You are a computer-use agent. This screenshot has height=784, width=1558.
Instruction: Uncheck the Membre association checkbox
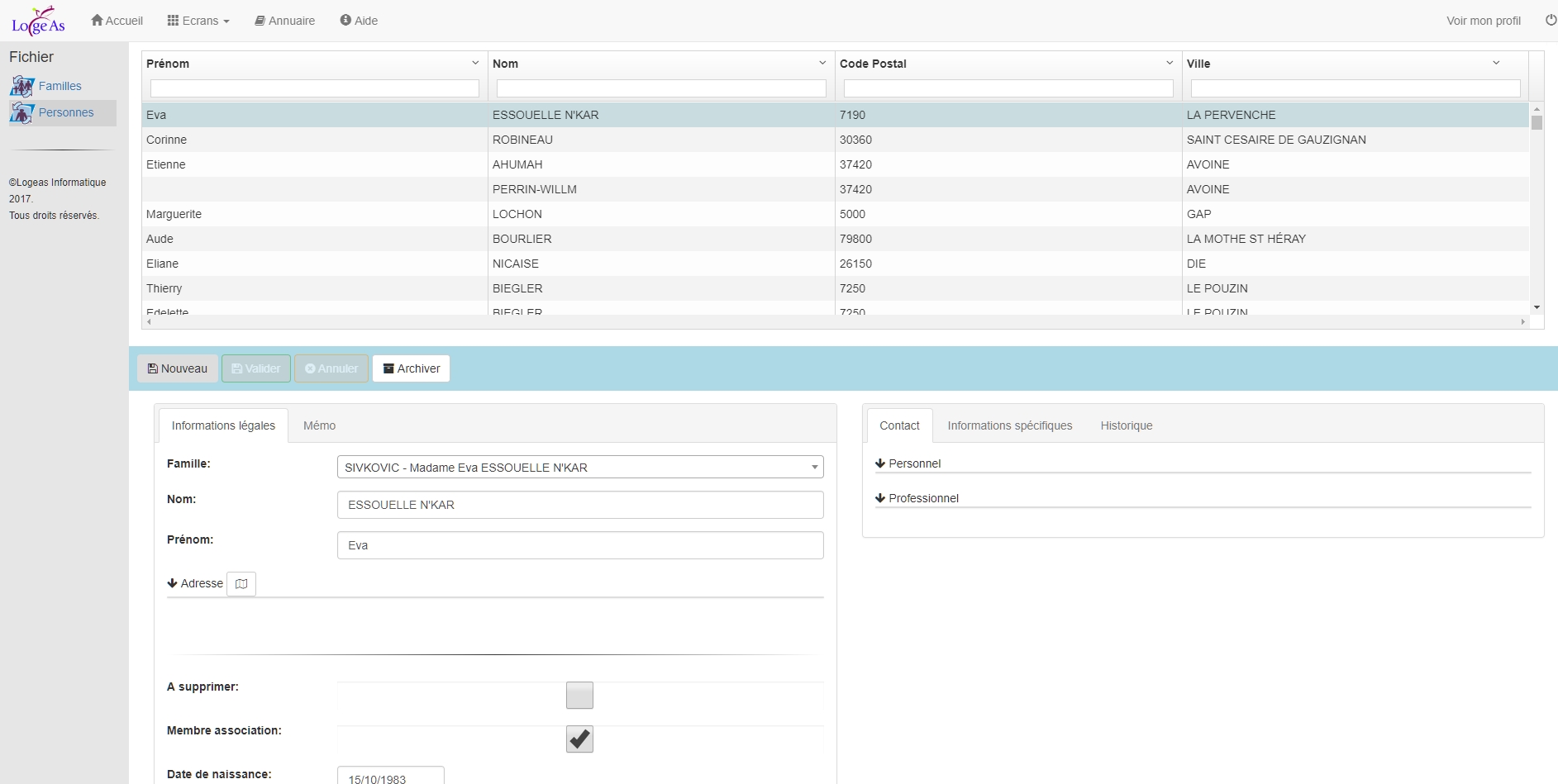coord(579,739)
